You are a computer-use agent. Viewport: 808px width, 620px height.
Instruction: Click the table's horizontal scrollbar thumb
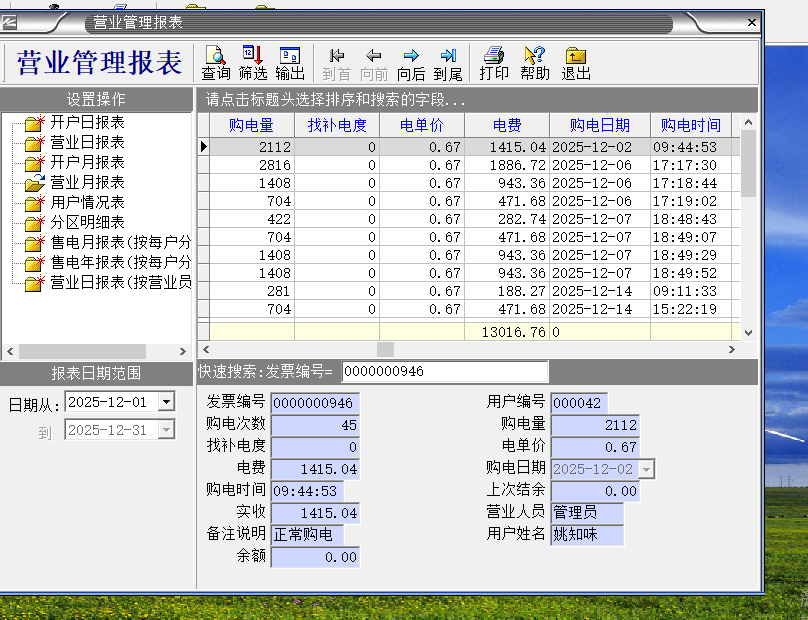[x=385, y=350]
